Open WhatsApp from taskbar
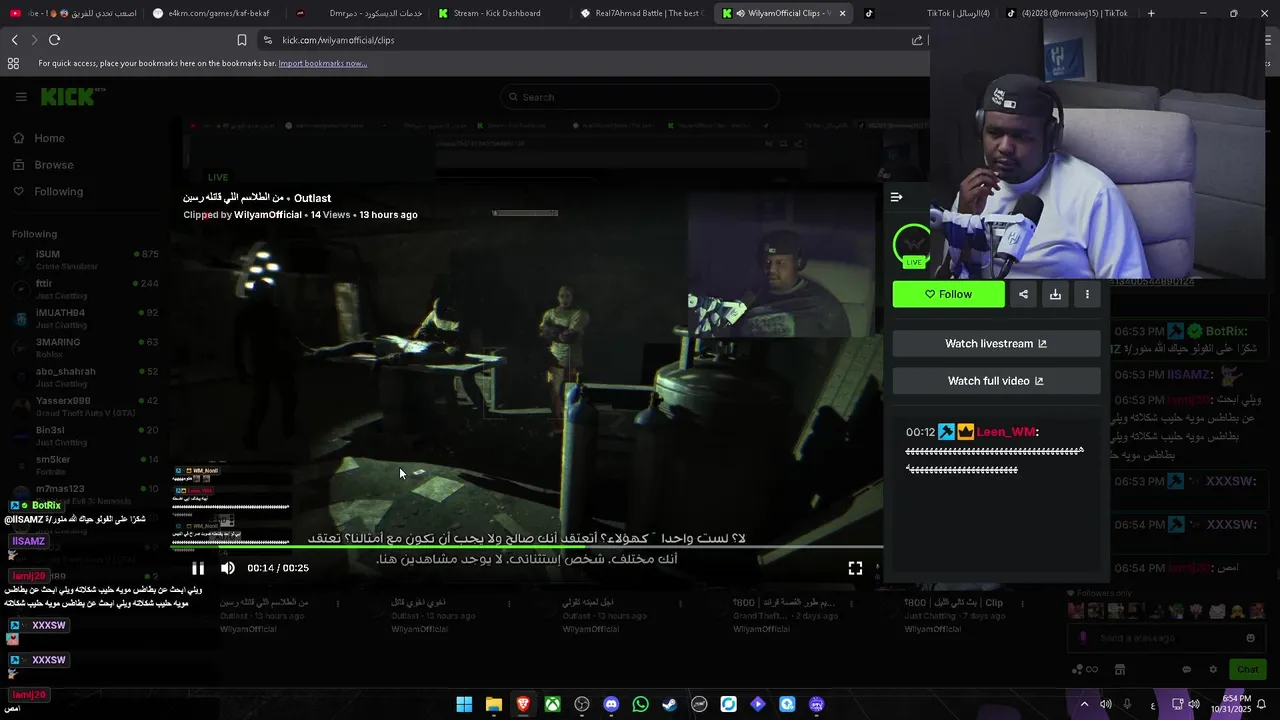 click(x=640, y=704)
